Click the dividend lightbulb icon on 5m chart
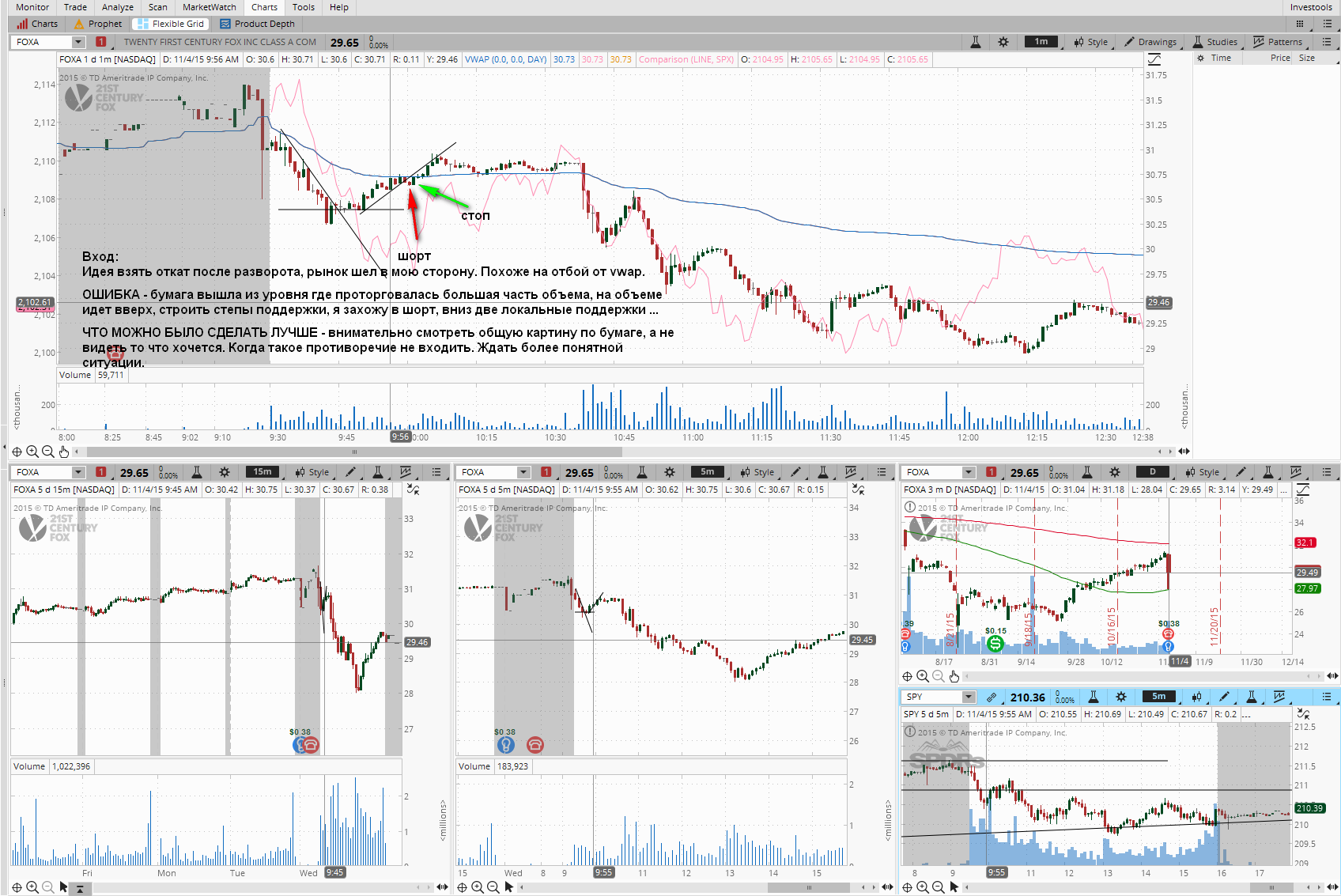 (505, 744)
